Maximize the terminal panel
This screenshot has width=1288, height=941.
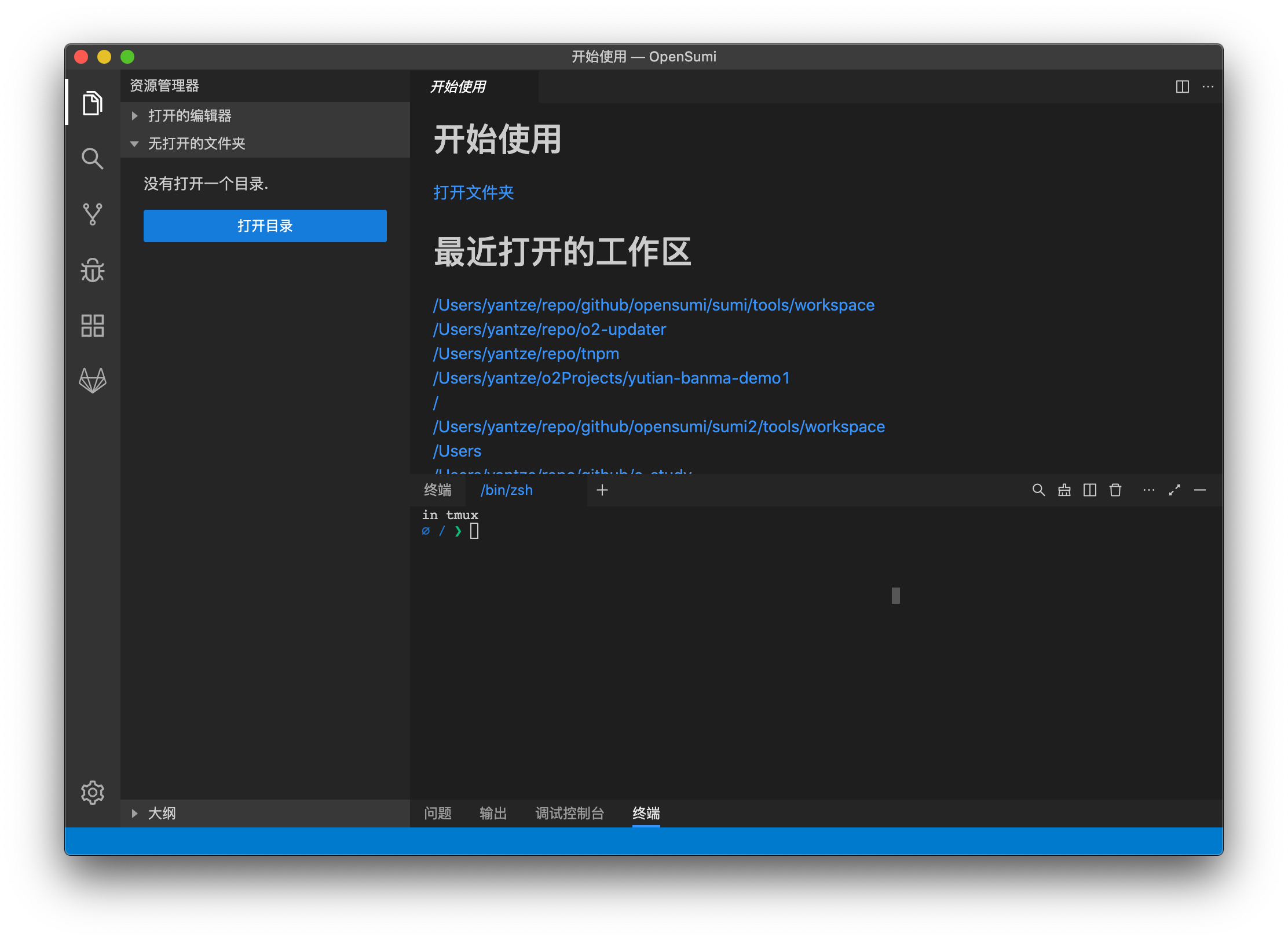coord(1174,490)
